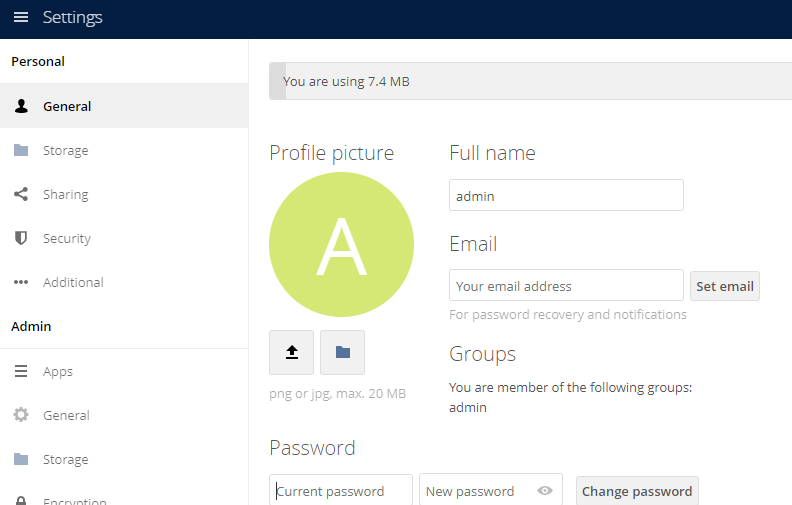This screenshot has height=505, width=792.
Task: Upload a new profile picture
Action: [x=291, y=352]
